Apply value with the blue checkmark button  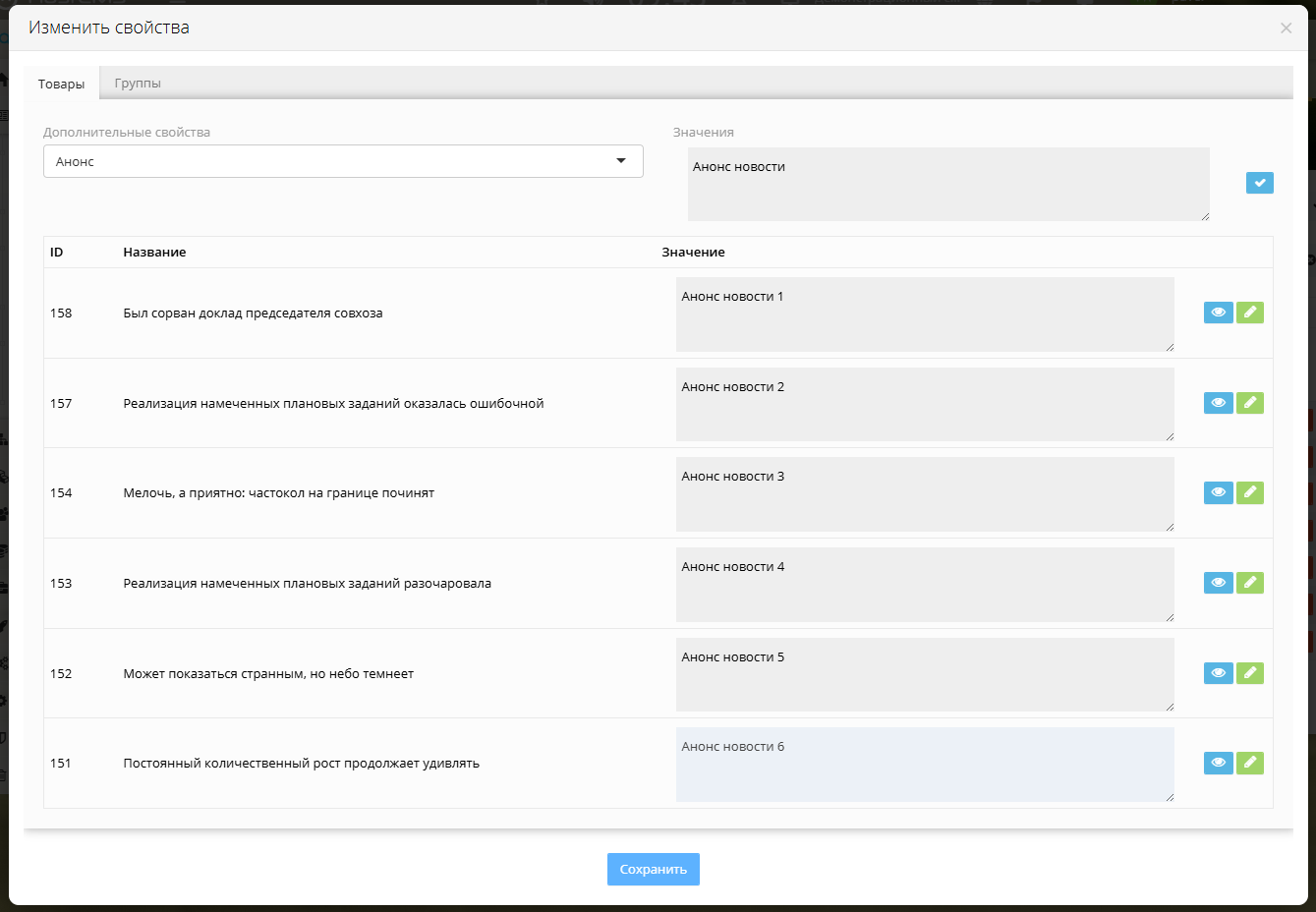1259,183
